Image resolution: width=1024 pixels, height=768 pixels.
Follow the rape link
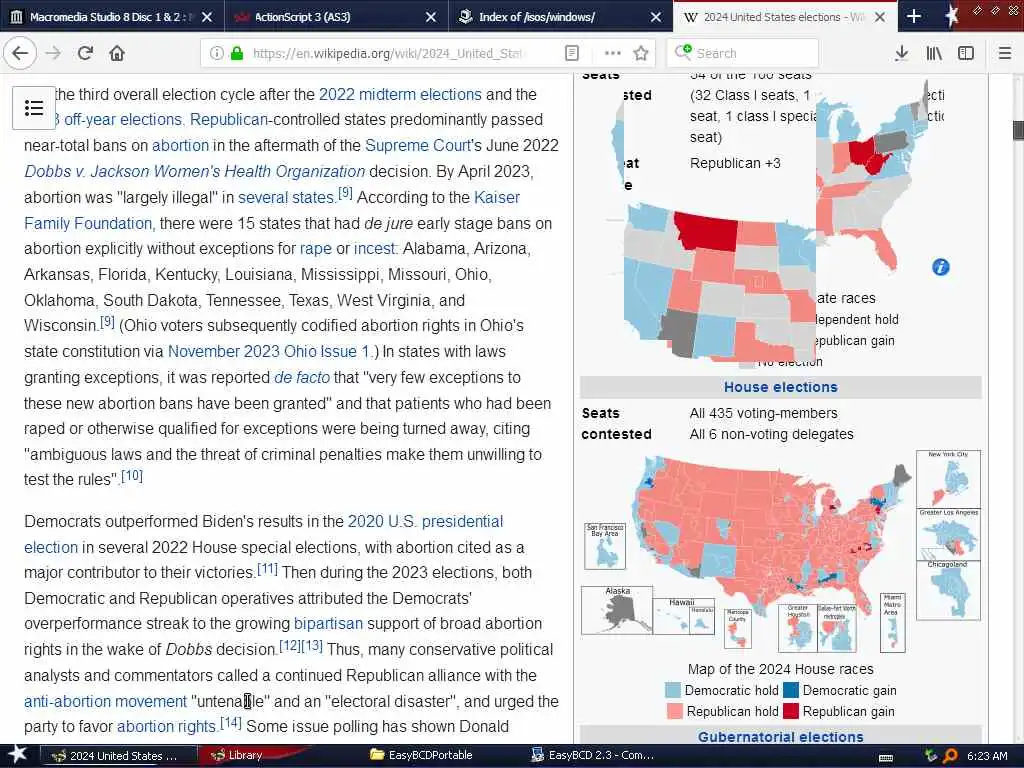coord(316,249)
